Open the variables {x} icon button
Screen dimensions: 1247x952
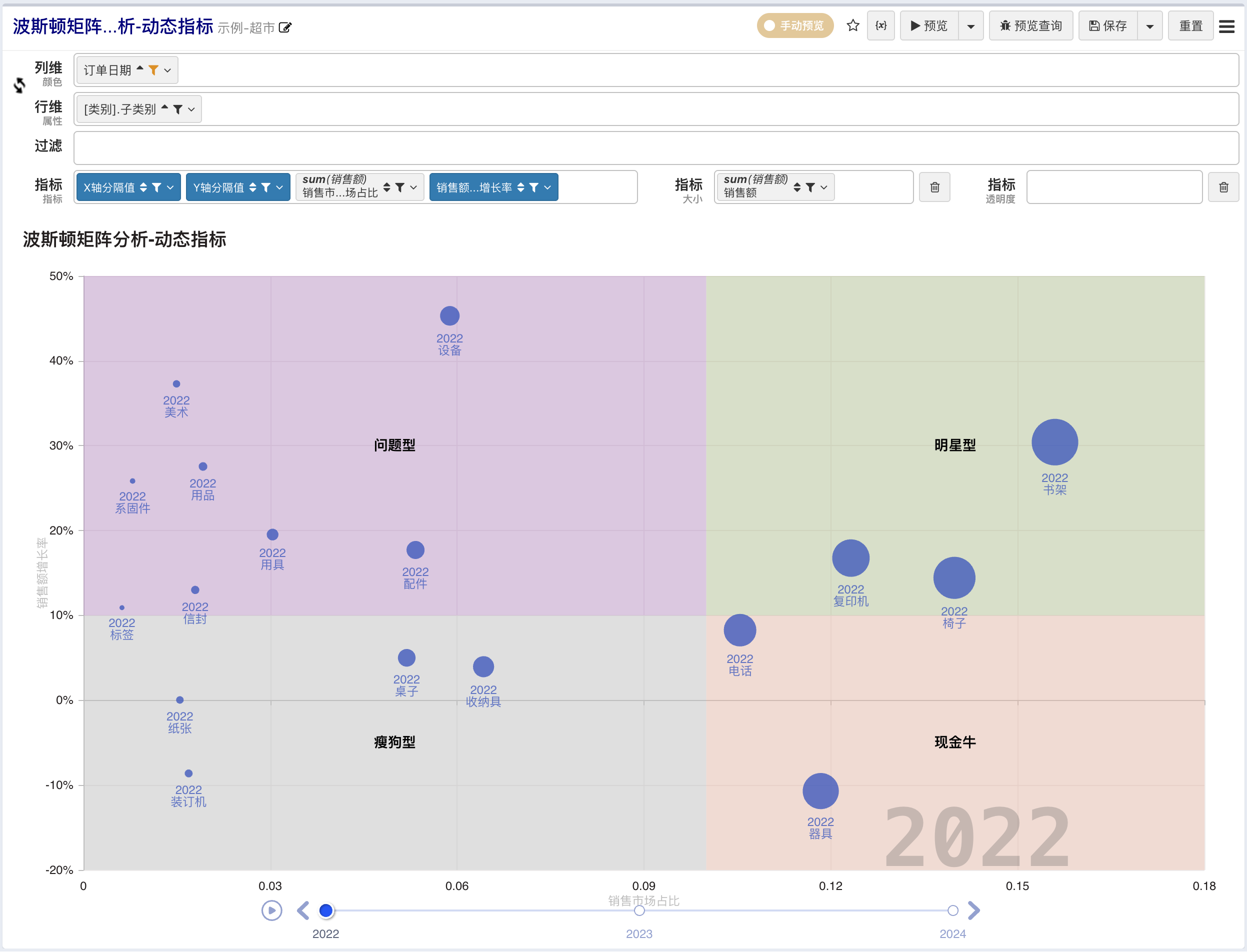880,25
